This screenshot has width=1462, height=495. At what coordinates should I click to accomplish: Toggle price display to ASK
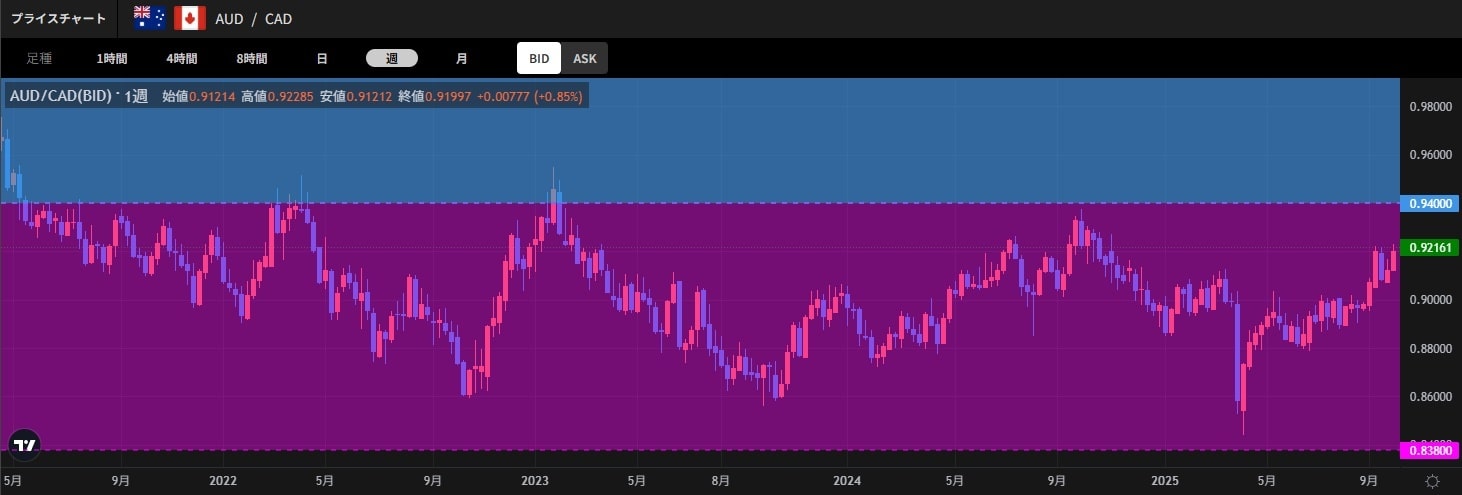tap(585, 59)
